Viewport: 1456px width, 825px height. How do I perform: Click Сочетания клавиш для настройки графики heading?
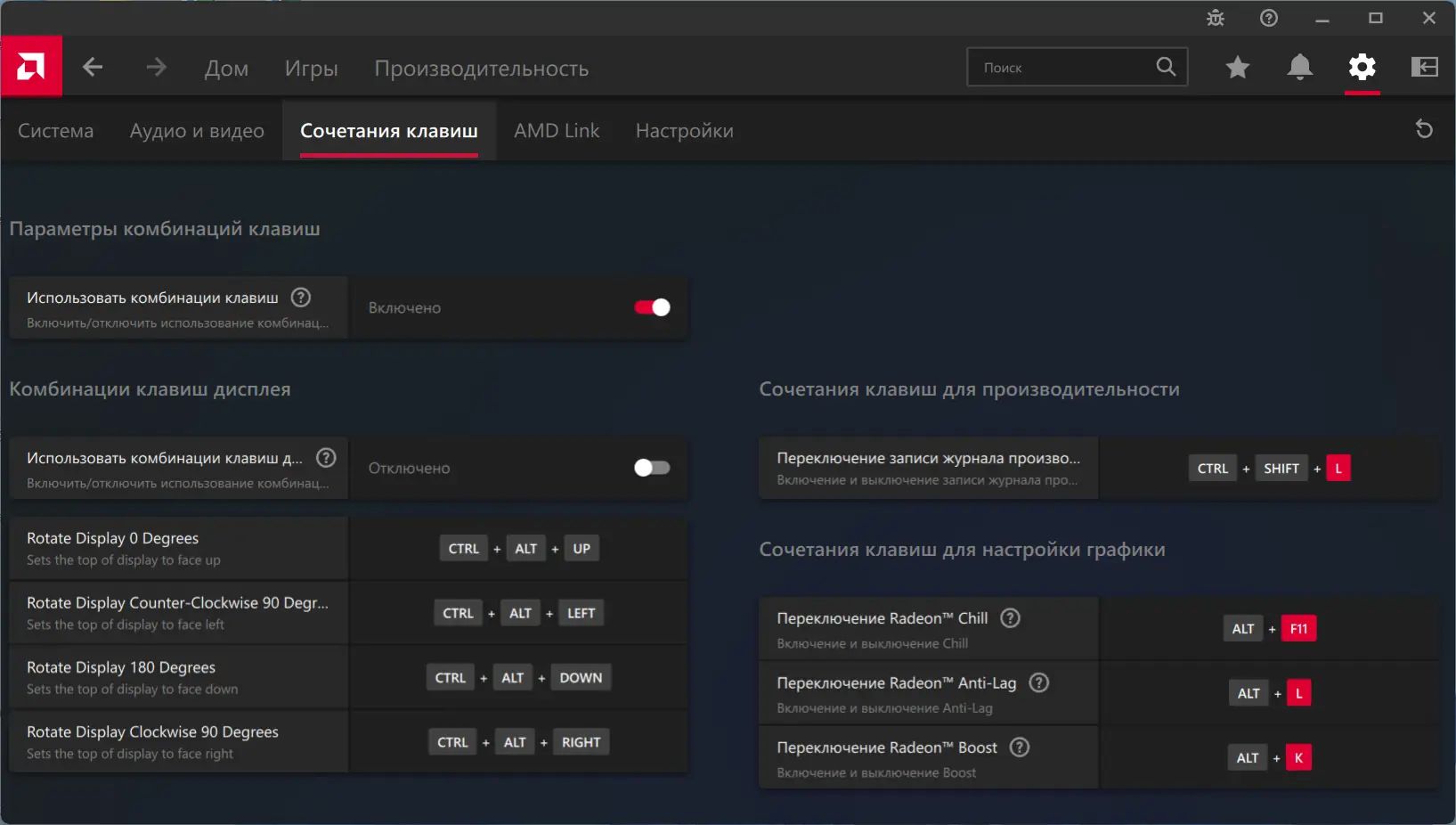tap(962, 550)
